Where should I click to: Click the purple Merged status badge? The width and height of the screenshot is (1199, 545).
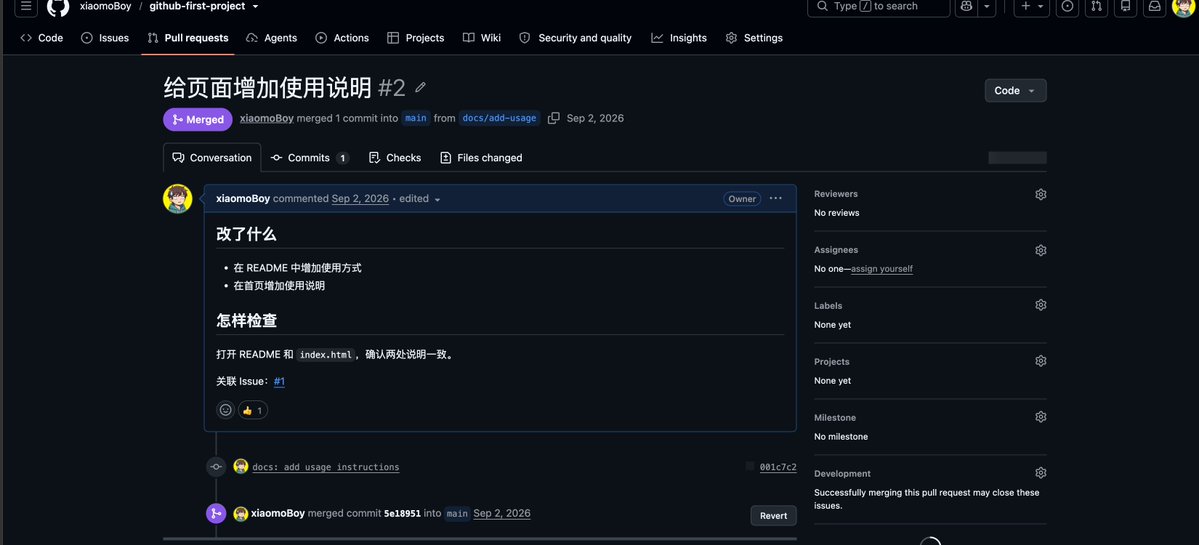[198, 119]
